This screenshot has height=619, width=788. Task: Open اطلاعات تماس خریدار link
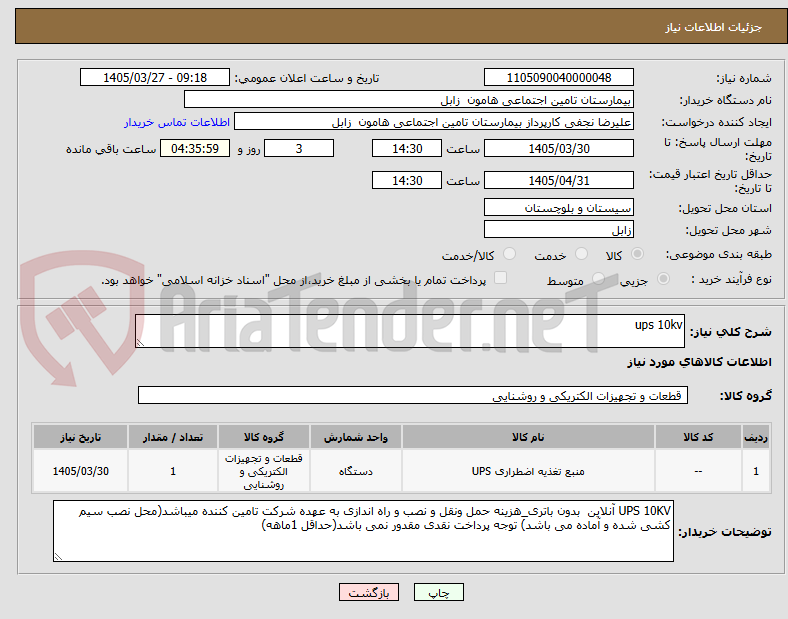pyautogui.click(x=177, y=122)
